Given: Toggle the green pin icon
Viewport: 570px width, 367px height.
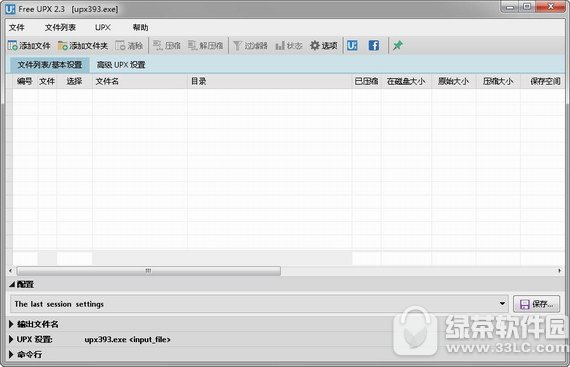Looking at the screenshot, I should (398, 45).
